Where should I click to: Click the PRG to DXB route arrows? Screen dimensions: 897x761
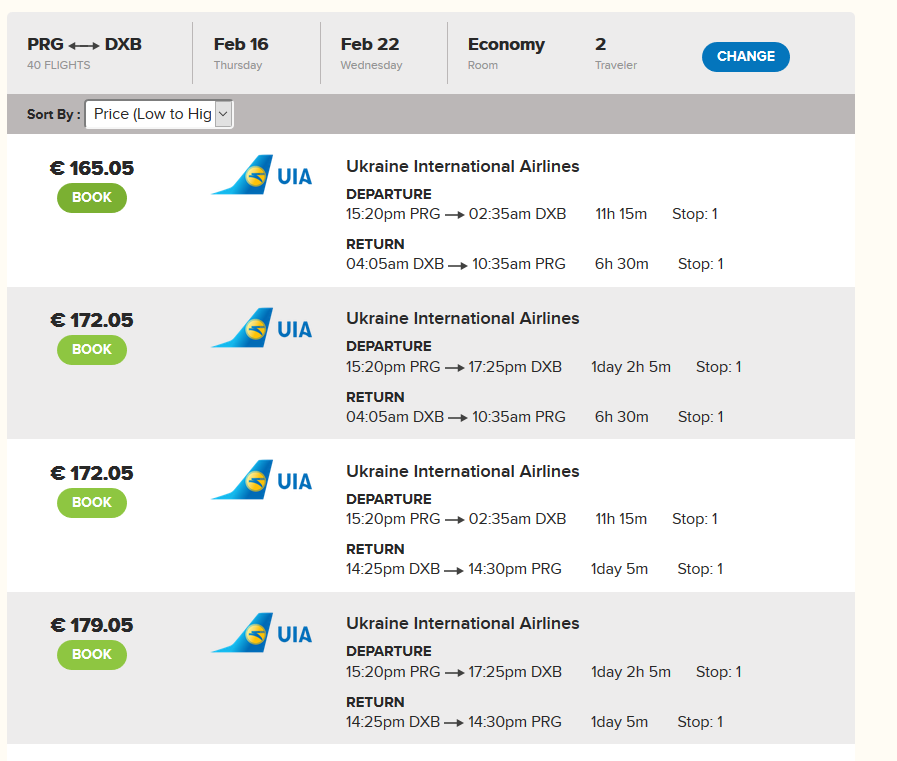(84, 45)
